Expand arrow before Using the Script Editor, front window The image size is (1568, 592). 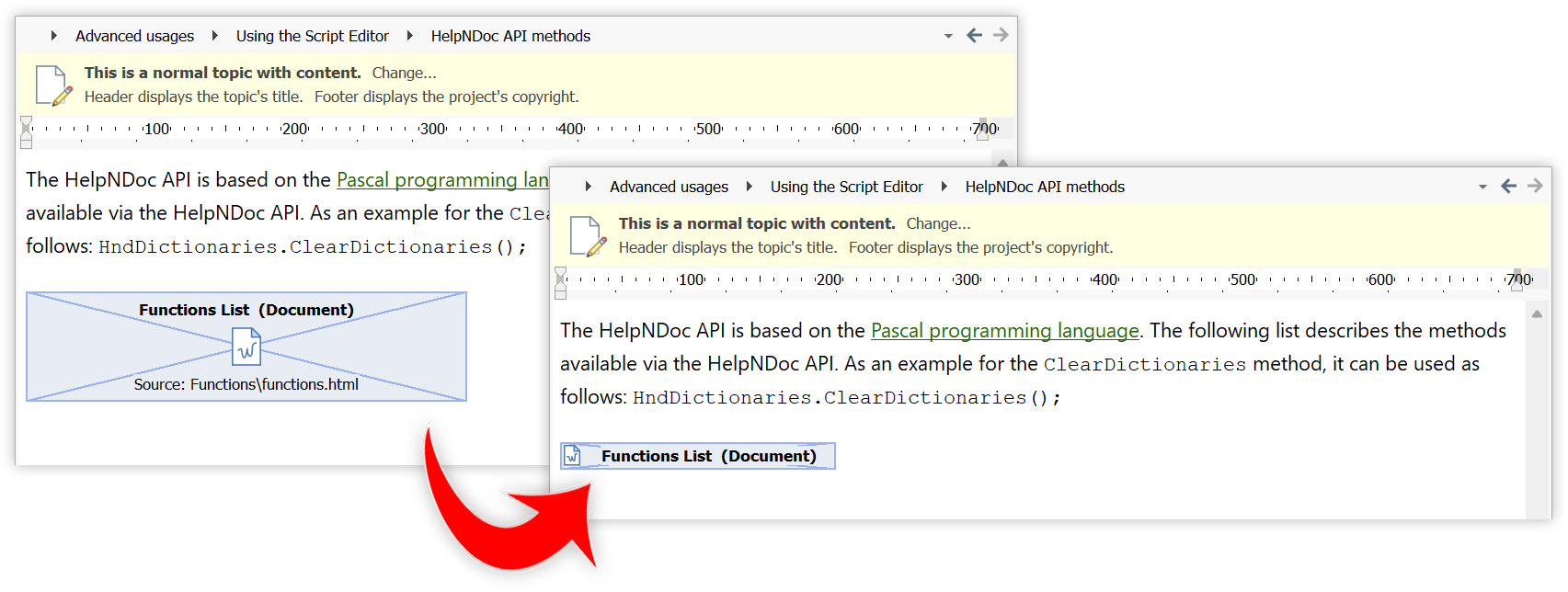pyautogui.click(x=750, y=187)
